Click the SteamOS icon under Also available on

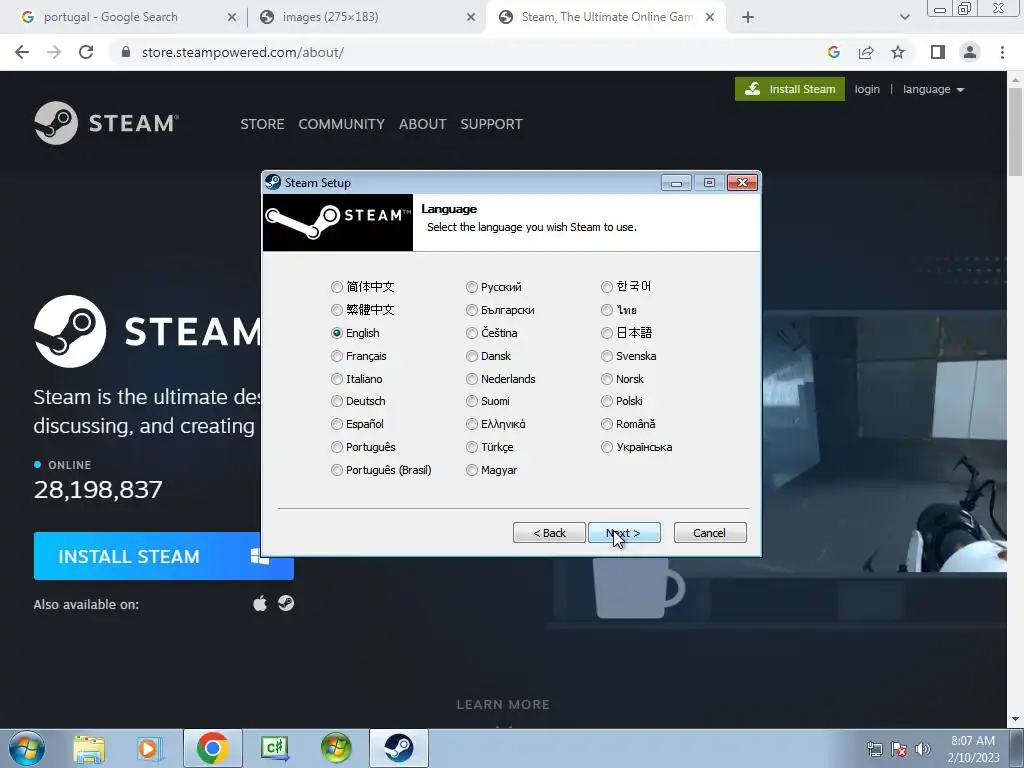click(x=286, y=603)
